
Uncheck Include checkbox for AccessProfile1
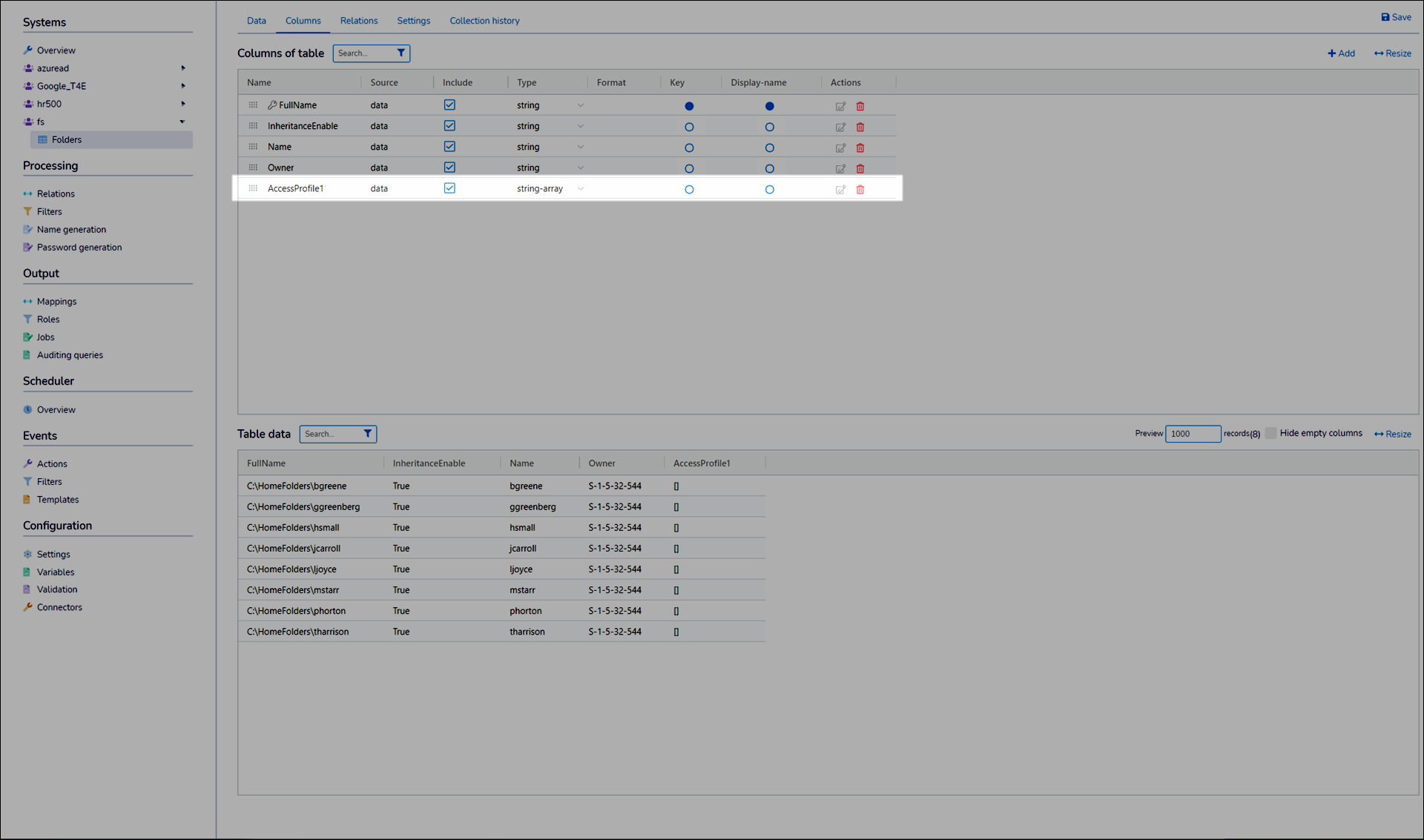(449, 188)
